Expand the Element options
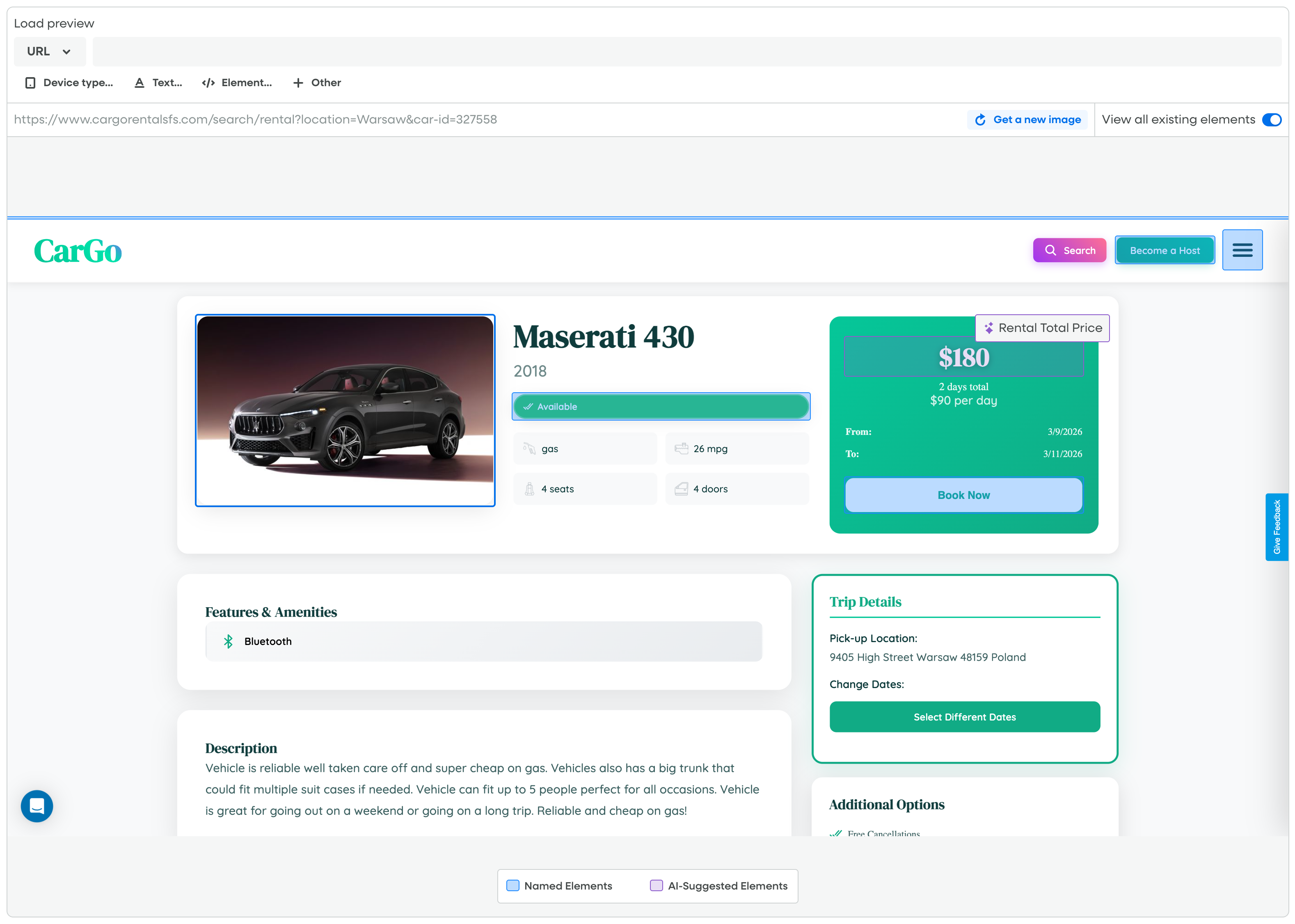Image resolution: width=1295 pixels, height=924 pixels. tap(237, 83)
